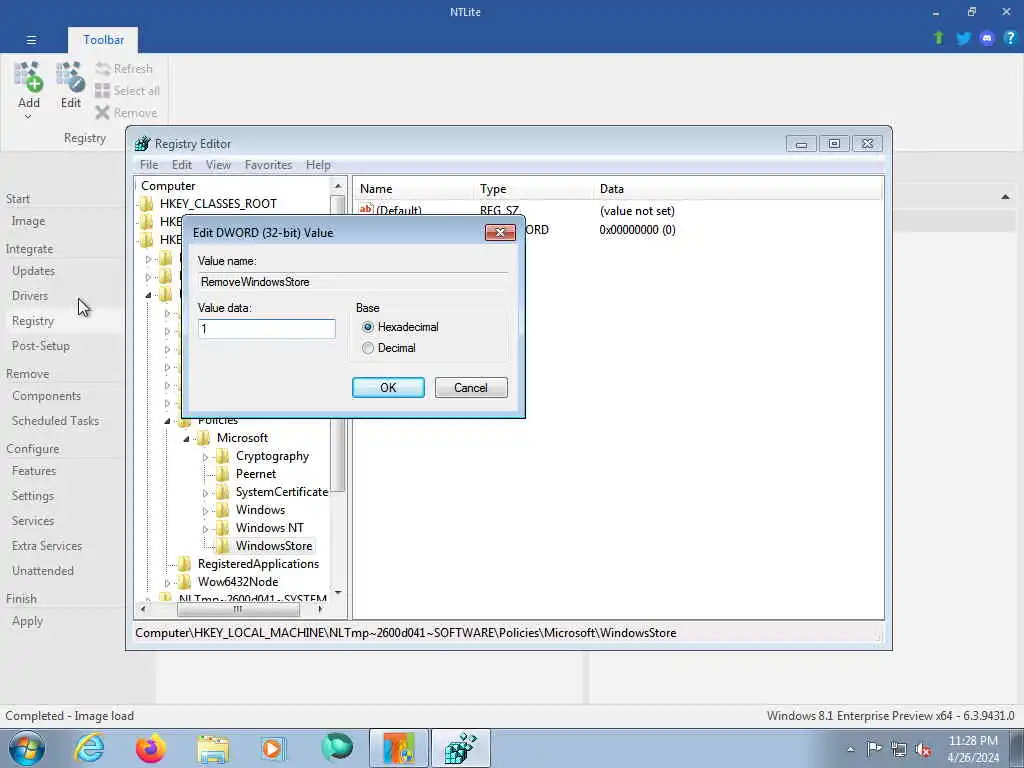The height and width of the screenshot is (768, 1024).
Task: Open the Favorites menu in Registry Editor
Action: click(x=268, y=165)
